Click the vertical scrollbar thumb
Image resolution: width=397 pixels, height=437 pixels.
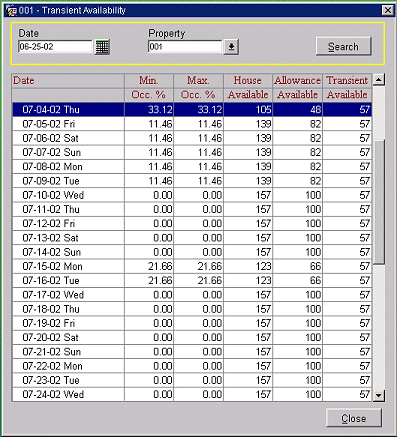pos(379,202)
